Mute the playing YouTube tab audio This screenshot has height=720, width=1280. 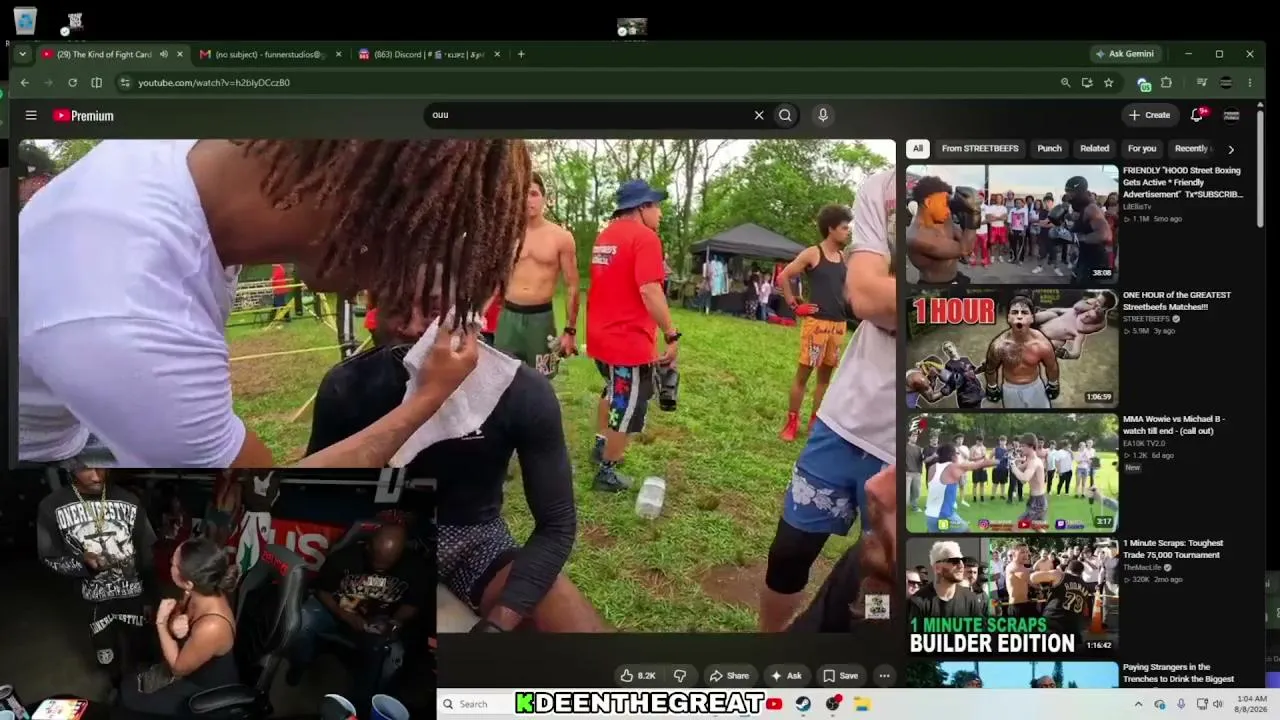163,54
